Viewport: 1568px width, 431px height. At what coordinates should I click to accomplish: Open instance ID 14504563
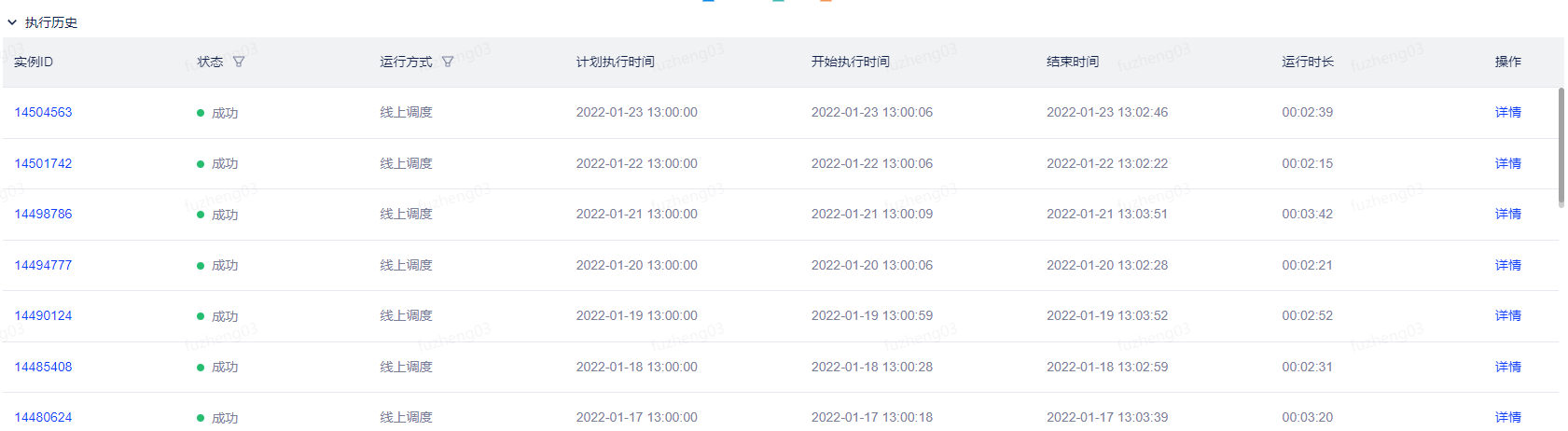pos(43,112)
